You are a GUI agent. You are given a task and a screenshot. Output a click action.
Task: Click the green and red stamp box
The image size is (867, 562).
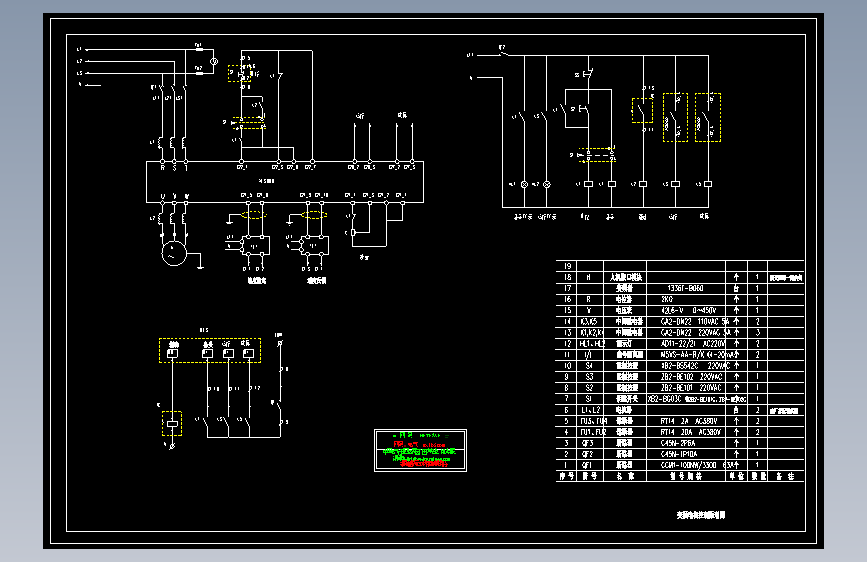pos(420,450)
